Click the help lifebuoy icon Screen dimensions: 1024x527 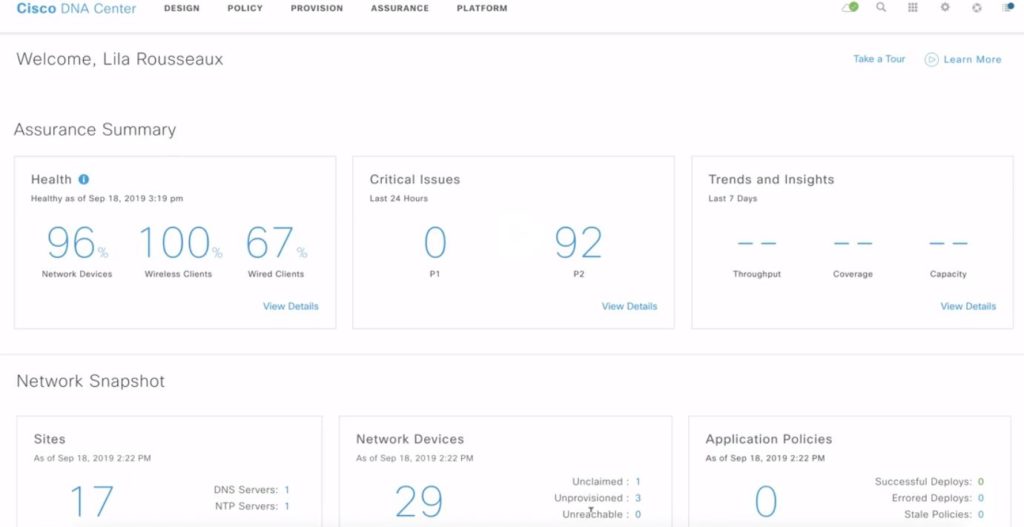[x=977, y=8]
